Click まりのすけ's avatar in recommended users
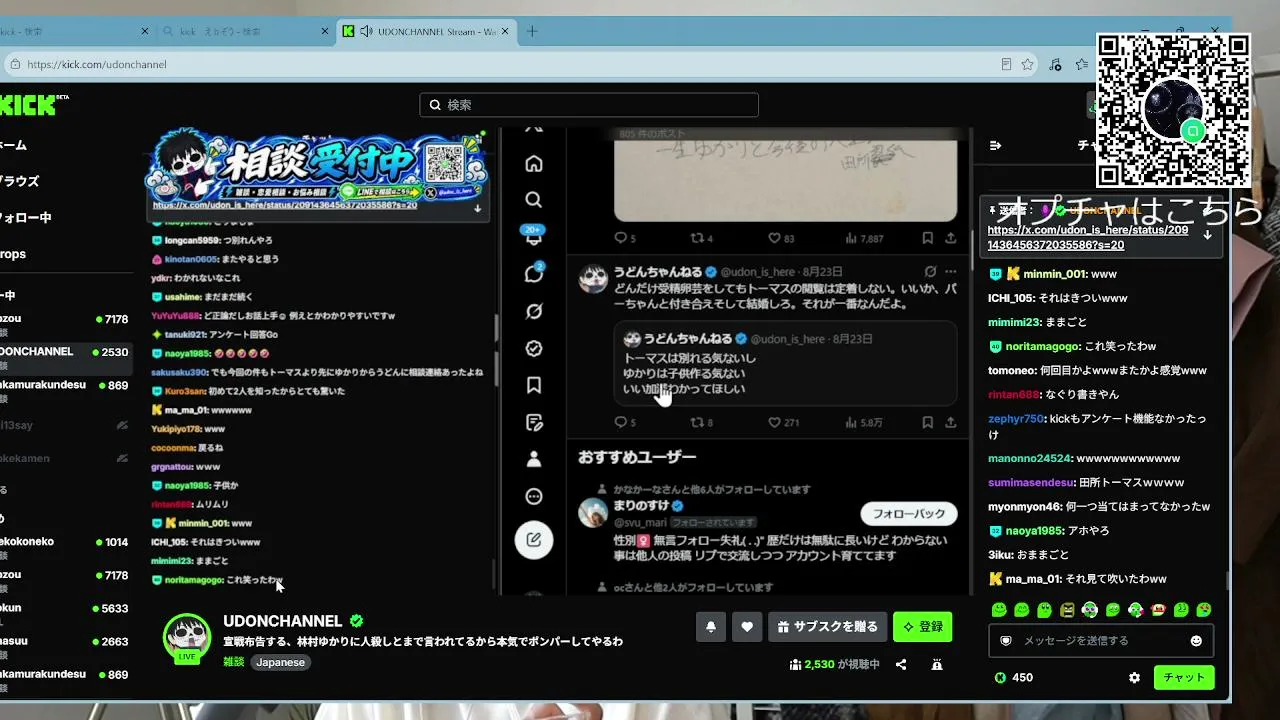 tap(594, 513)
